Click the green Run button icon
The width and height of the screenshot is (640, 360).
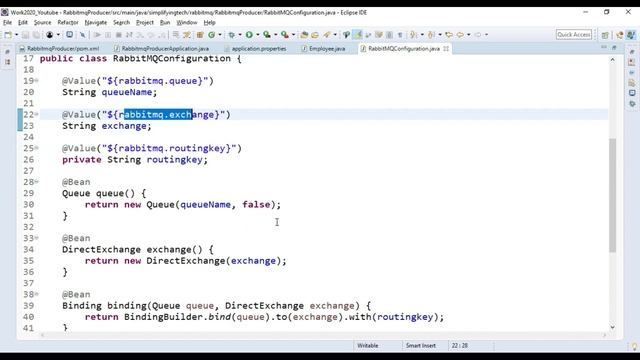click(x=249, y=35)
